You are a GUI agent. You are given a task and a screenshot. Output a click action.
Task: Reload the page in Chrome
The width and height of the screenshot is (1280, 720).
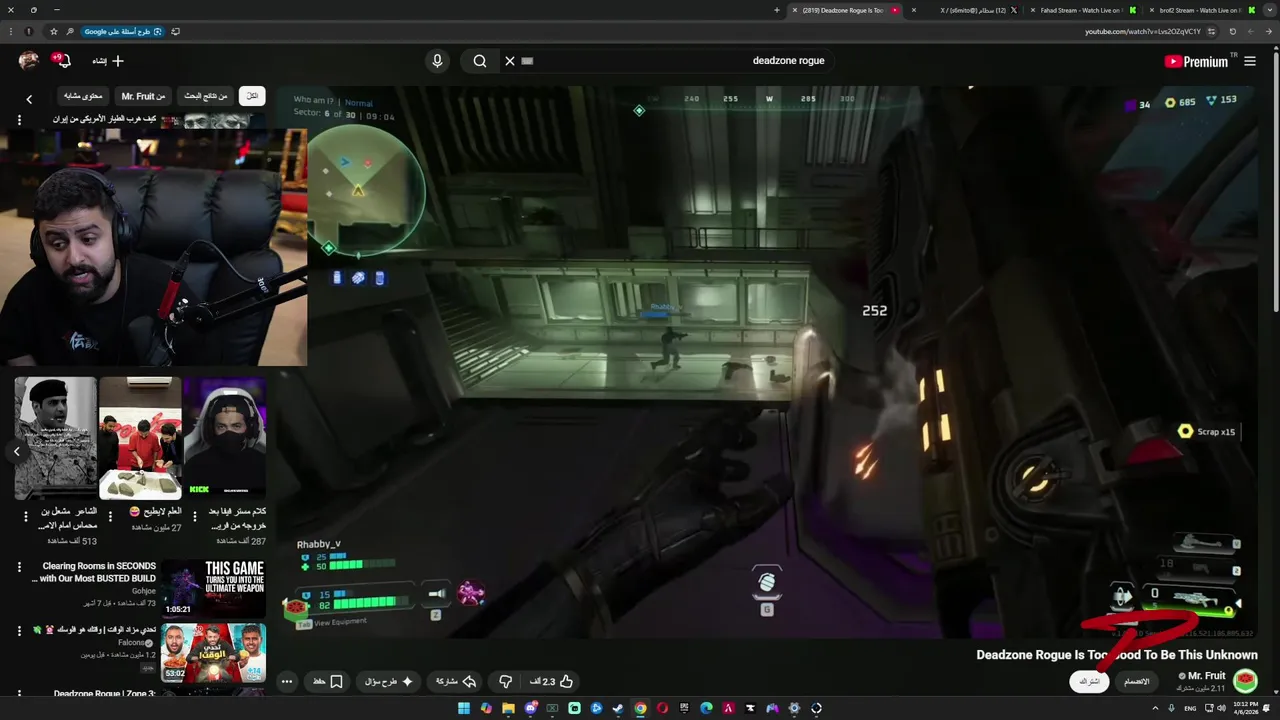(x=1233, y=31)
